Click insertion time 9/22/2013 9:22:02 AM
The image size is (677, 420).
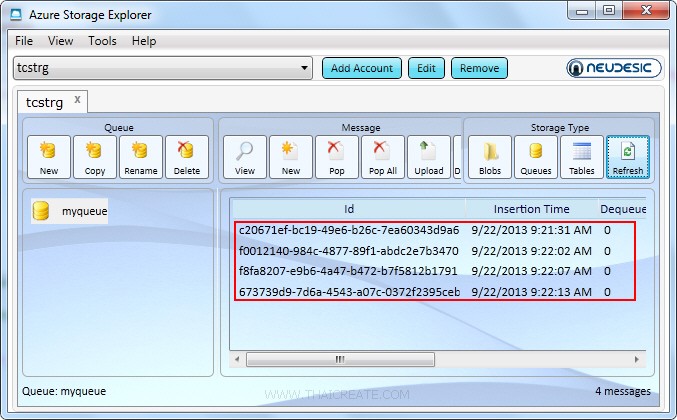pos(531,251)
